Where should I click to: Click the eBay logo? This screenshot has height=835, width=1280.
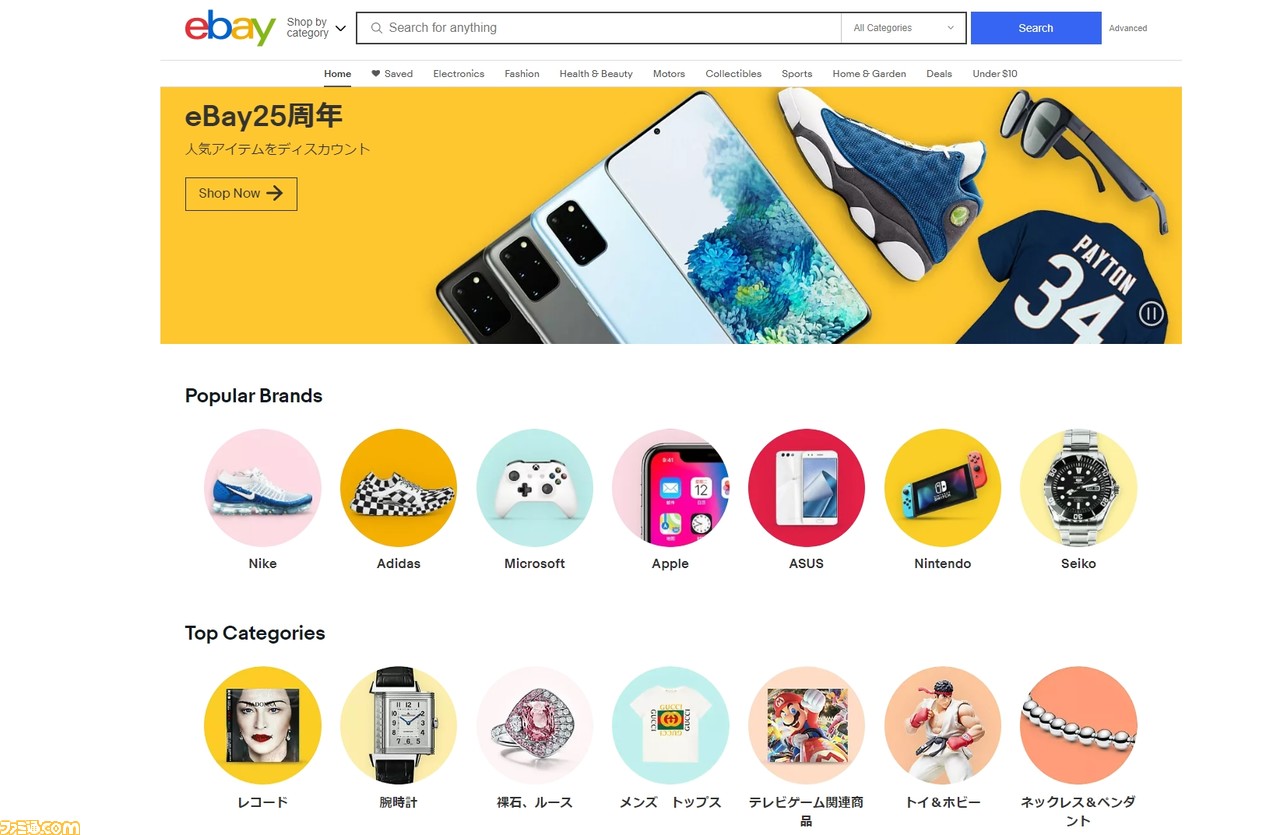tap(230, 28)
